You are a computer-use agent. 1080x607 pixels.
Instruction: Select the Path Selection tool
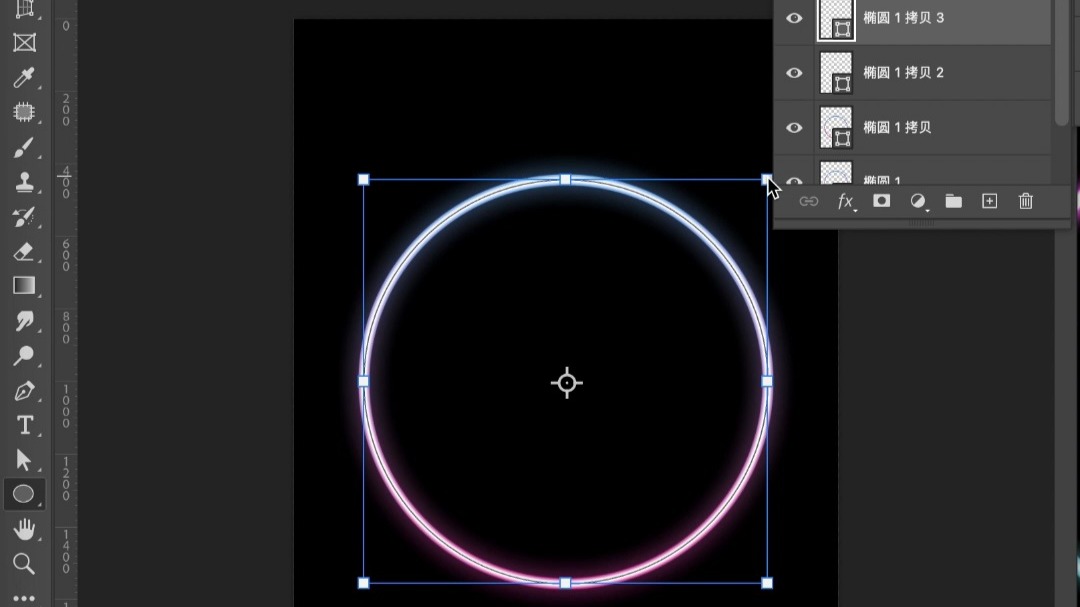24,460
